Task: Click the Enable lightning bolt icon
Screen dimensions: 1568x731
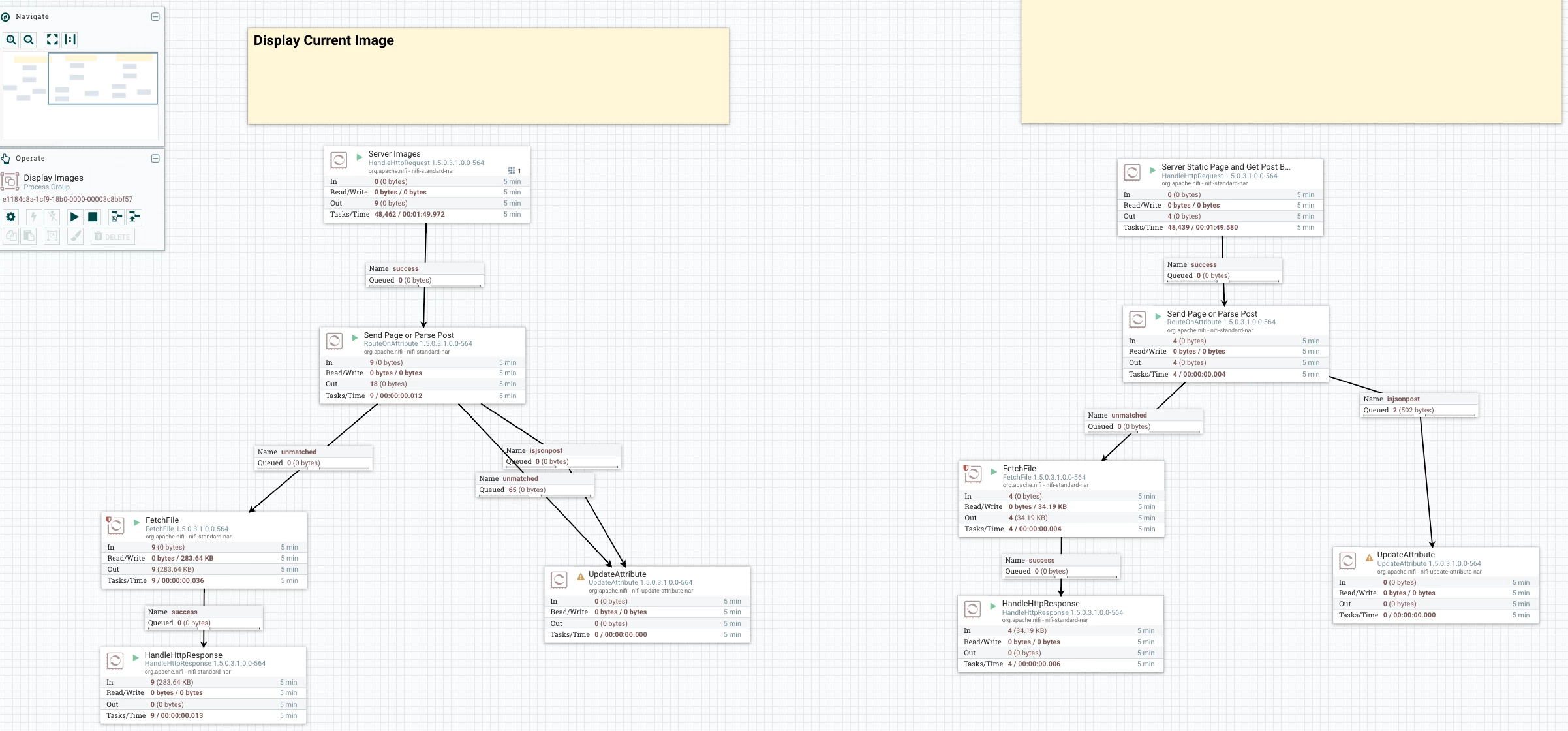Action: click(34, 217)
